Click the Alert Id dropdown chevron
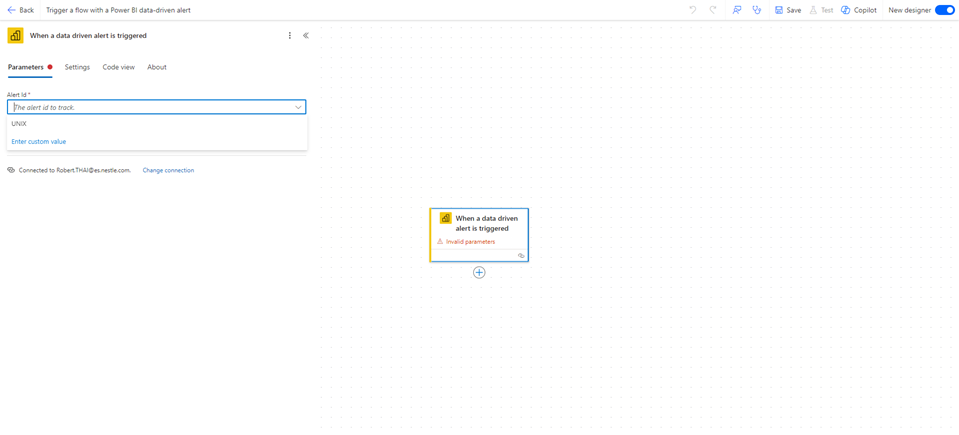959x435 pixels. (298, 107)
